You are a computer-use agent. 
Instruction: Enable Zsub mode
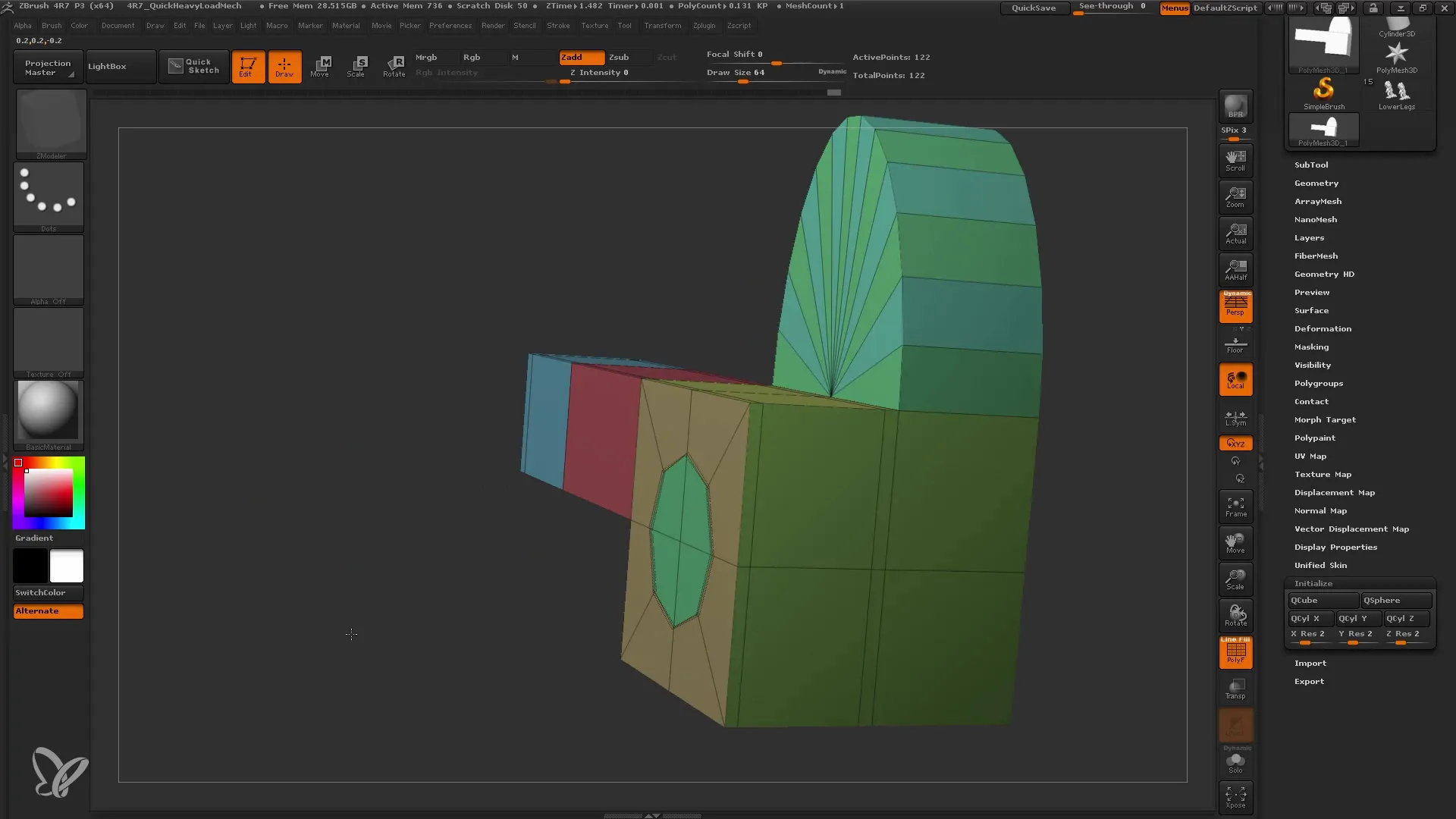pos(628,58)
